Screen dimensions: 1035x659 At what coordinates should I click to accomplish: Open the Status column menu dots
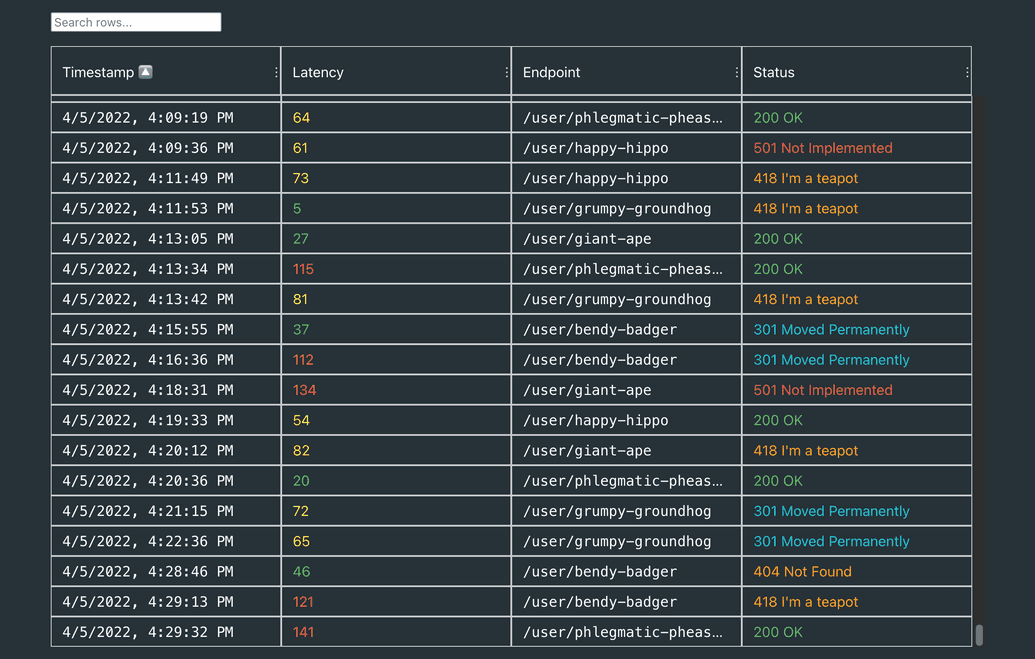pyautogui.click(x=967, y=72)
